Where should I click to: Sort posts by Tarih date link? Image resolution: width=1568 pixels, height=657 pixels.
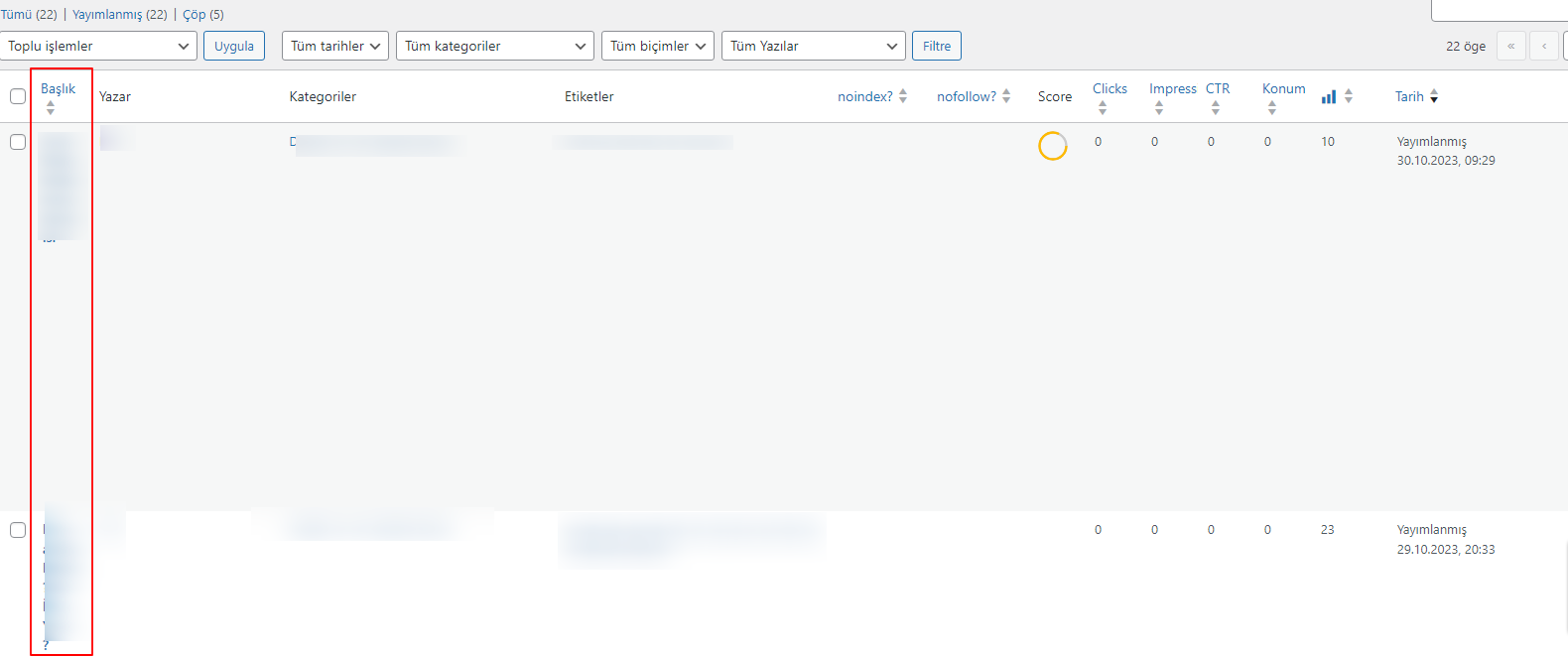click(1409, 96)
